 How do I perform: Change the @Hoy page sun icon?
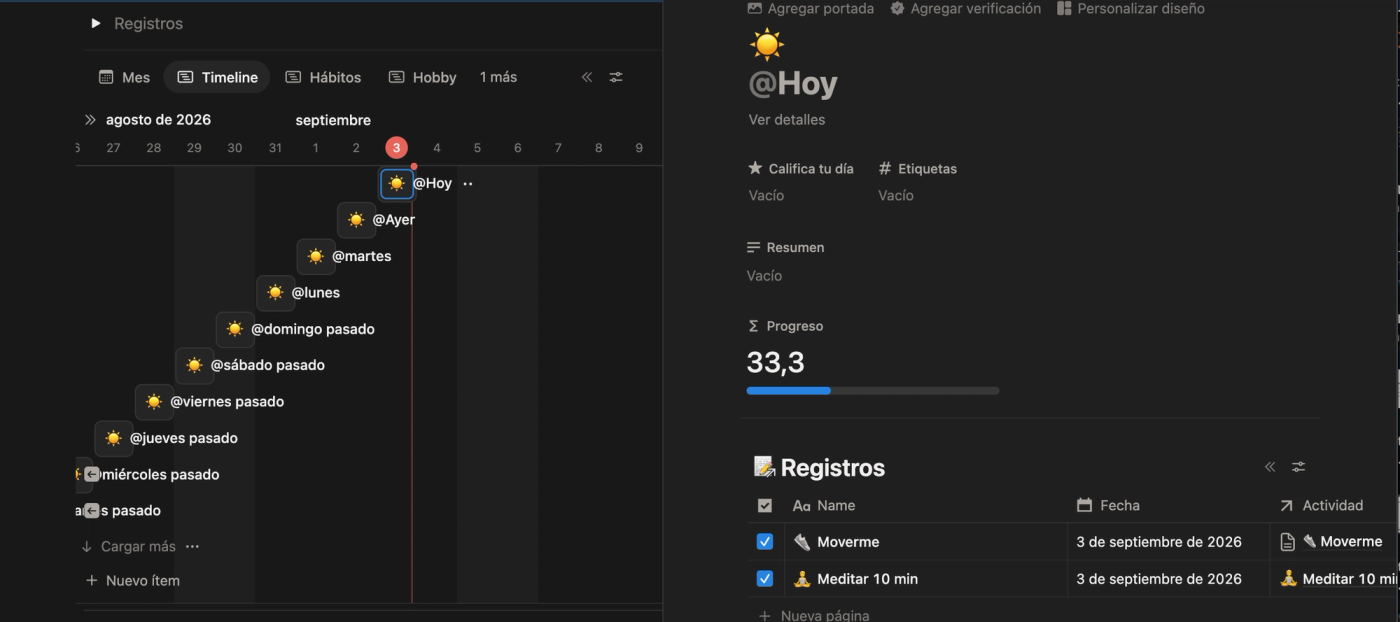pyautogui.click(x=767, y=44)
